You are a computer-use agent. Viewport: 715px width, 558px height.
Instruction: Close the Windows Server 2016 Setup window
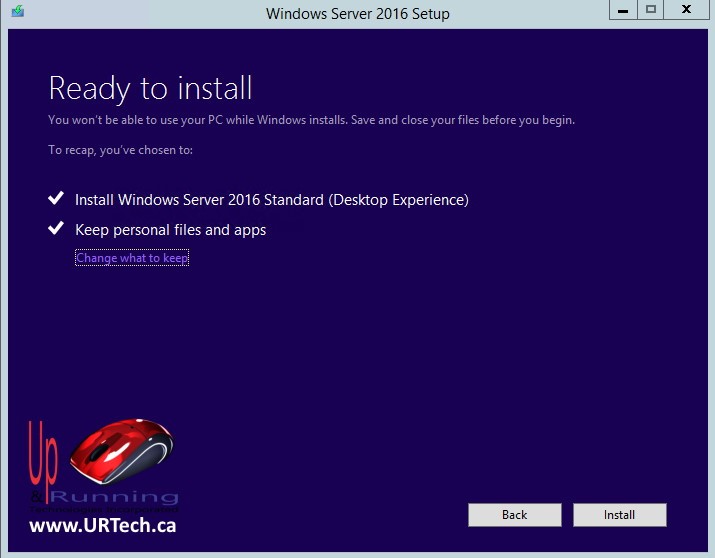tap(686, 10)
